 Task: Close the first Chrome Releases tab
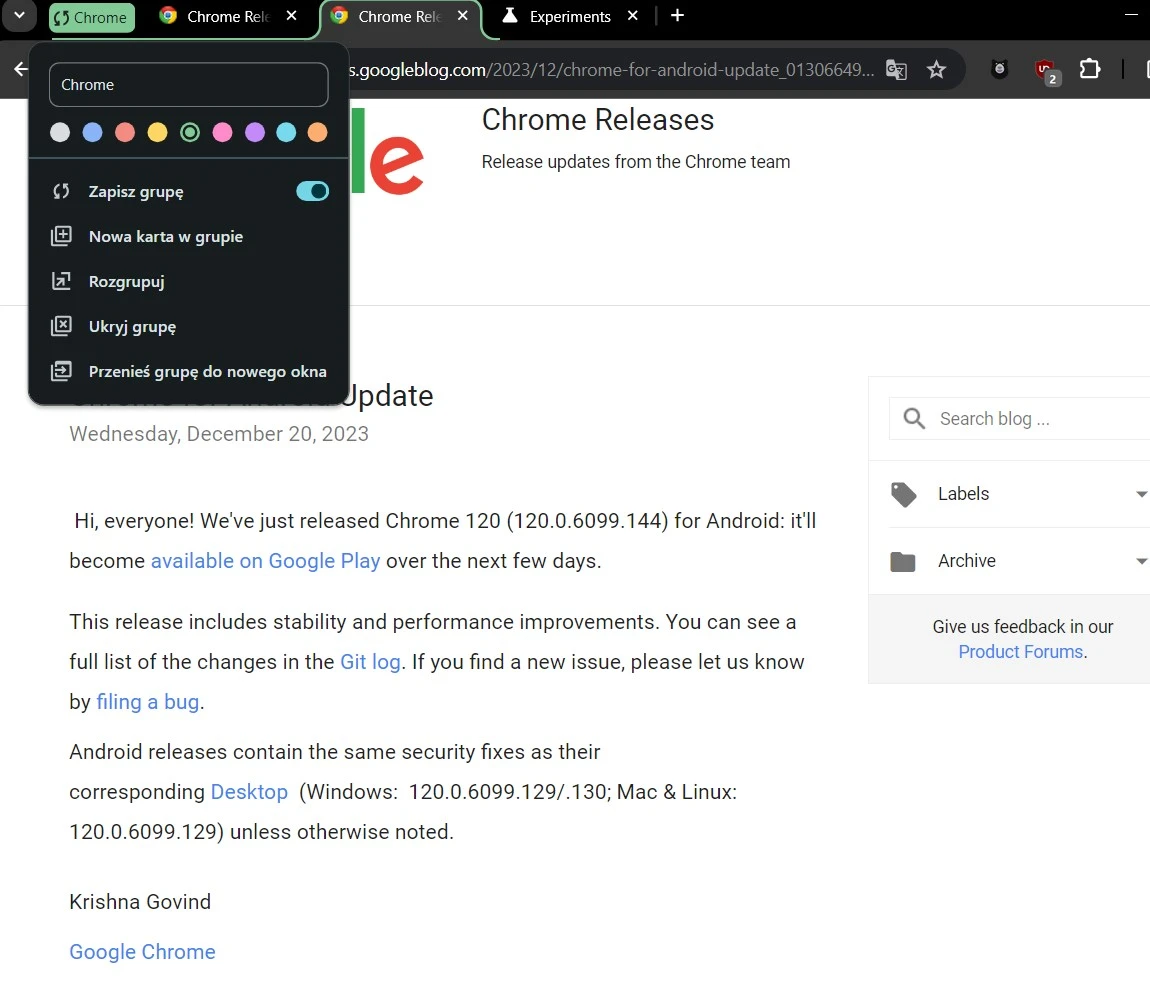click(292, 15)
